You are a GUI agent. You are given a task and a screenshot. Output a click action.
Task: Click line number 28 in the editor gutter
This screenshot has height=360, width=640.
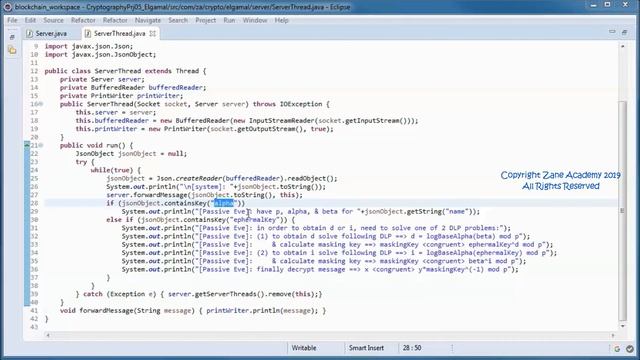coord(34,203)
